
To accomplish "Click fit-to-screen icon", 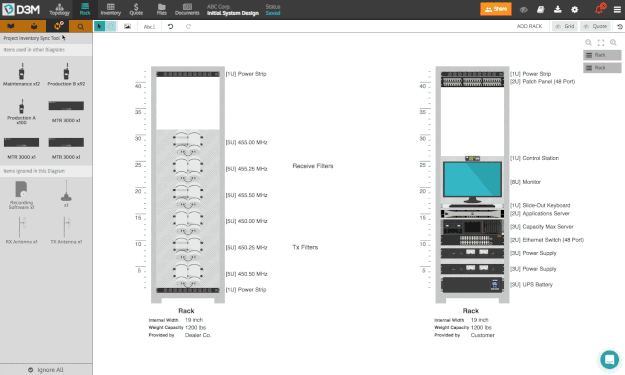I will pyautogui.click(x=601, y=43).
